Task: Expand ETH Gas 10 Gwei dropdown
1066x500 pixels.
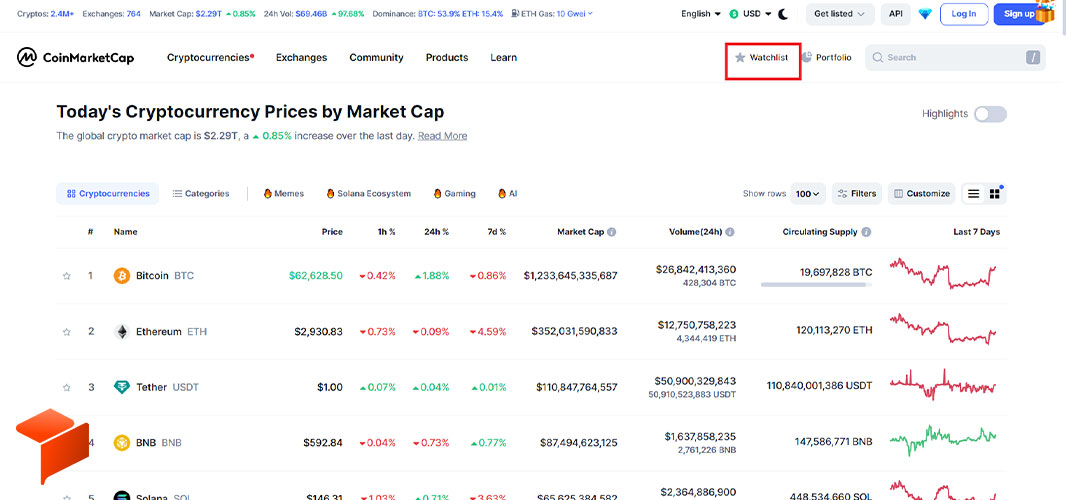Action: [551, 14]
